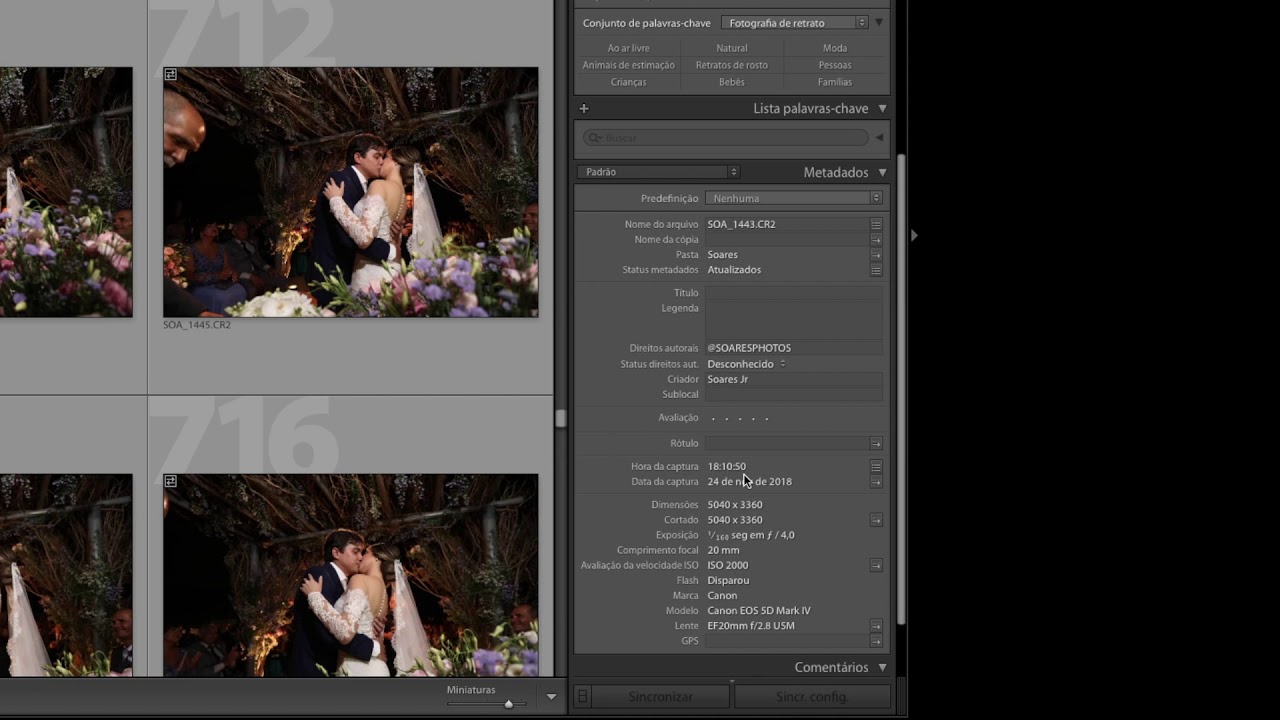
Task: Click the GPS input field
Action: point(787,641)
